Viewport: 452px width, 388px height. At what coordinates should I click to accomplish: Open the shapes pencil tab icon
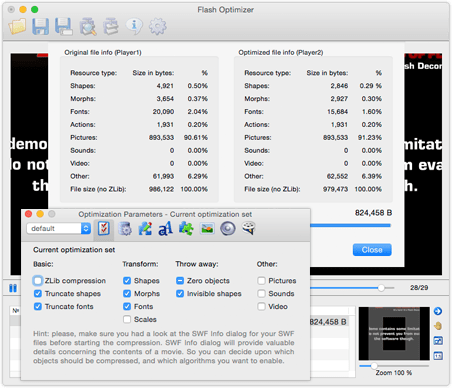coord(145,229)
